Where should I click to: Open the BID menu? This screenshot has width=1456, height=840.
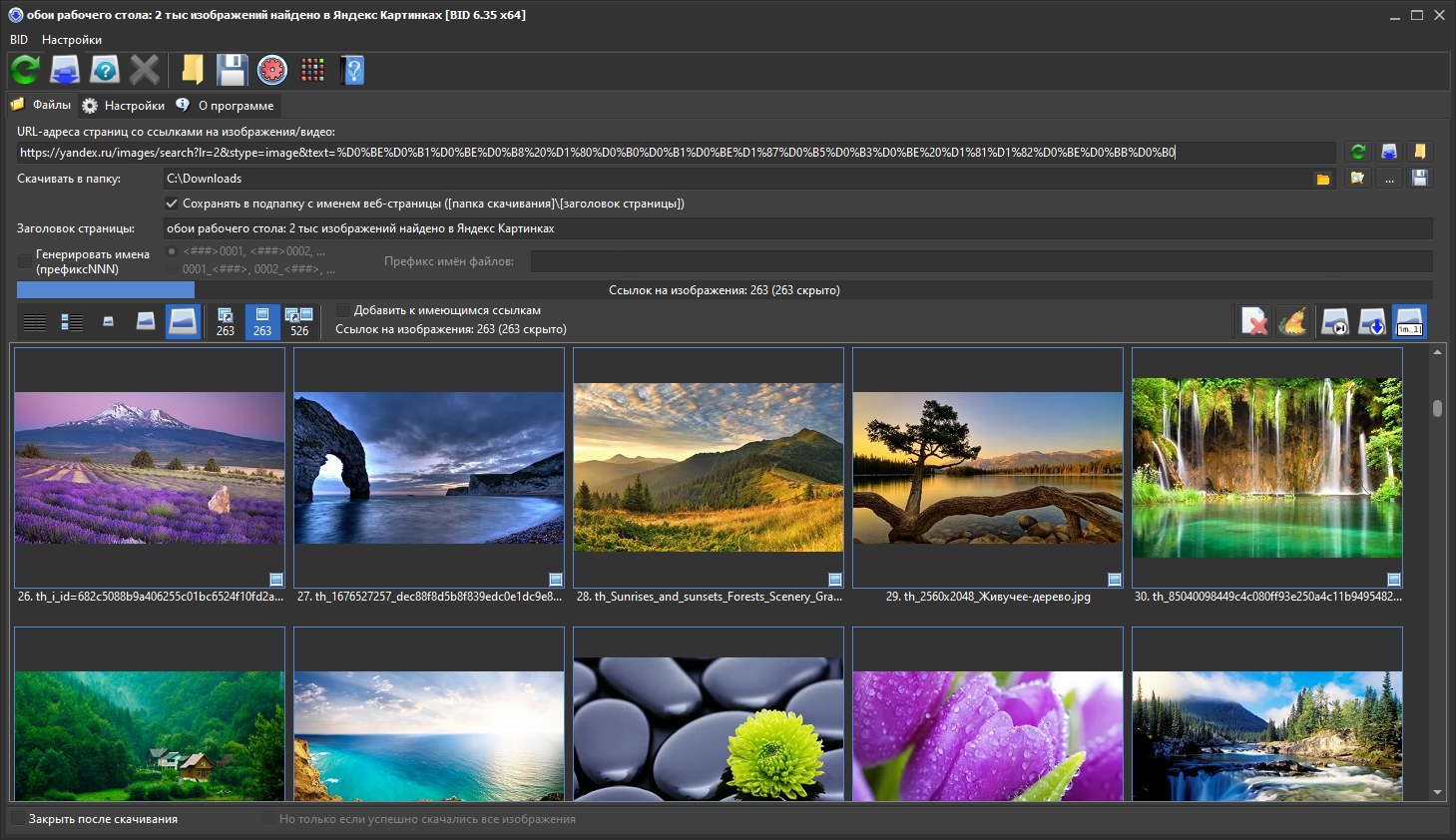pyautogui.click(x=19, y=40)
